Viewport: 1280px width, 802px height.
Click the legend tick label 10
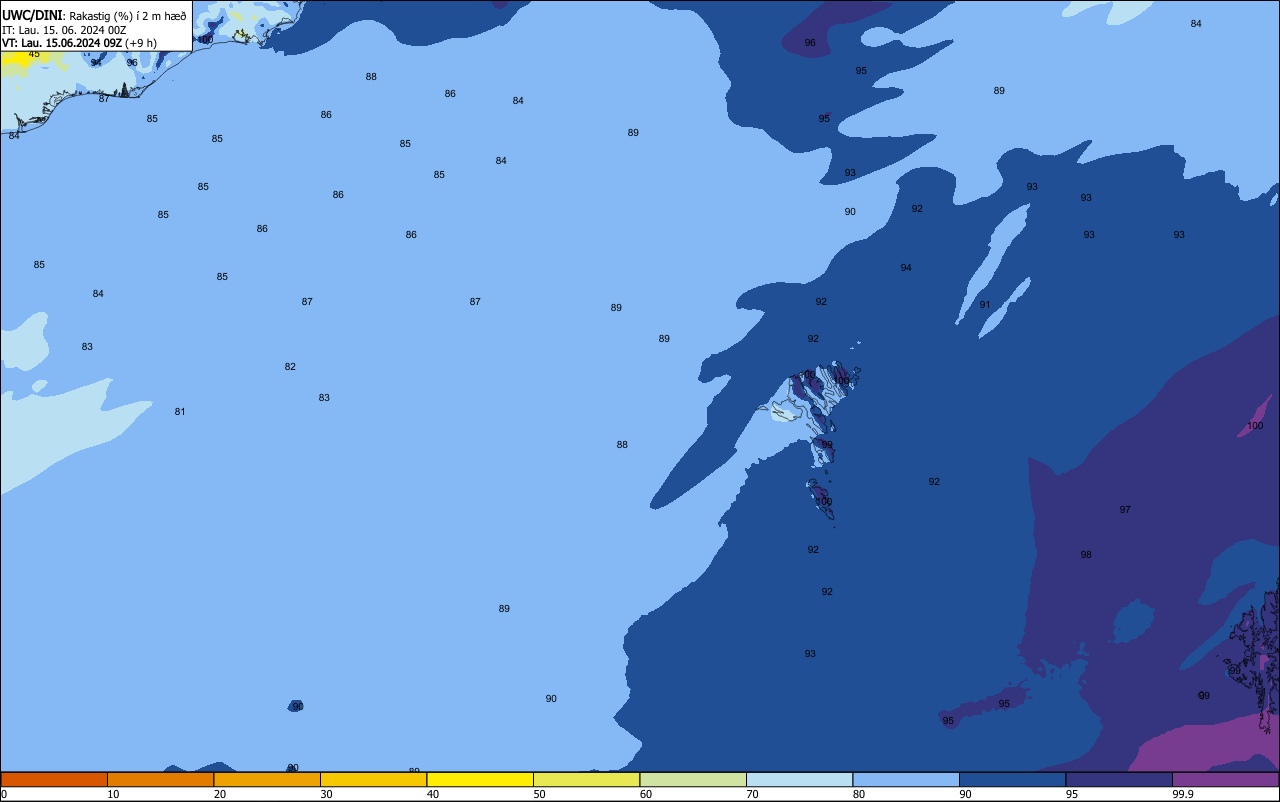click(114, 794)
